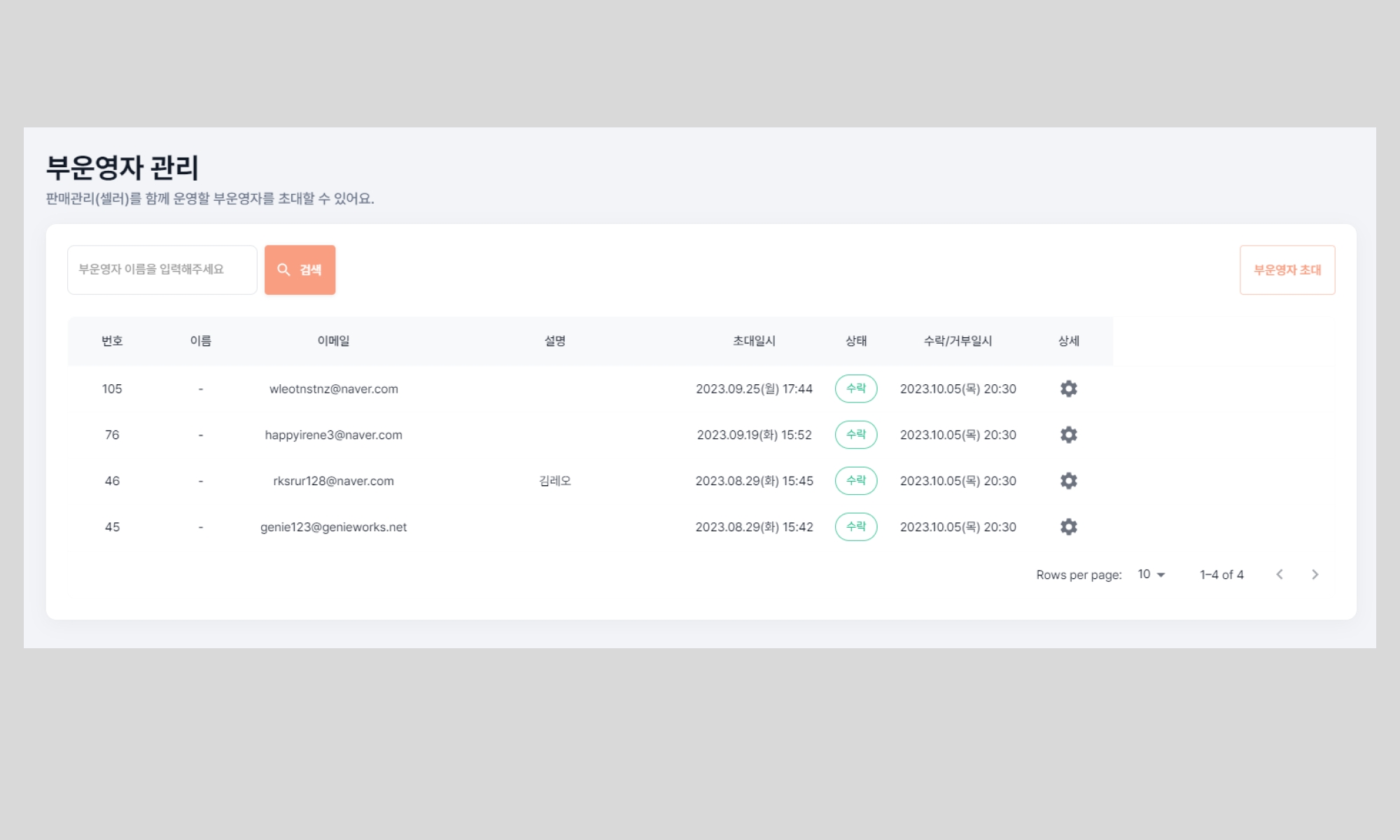Click 수락 status badge in row 76
The width and height of the screenshot is (1400, 840).
[x=855, y=435]
